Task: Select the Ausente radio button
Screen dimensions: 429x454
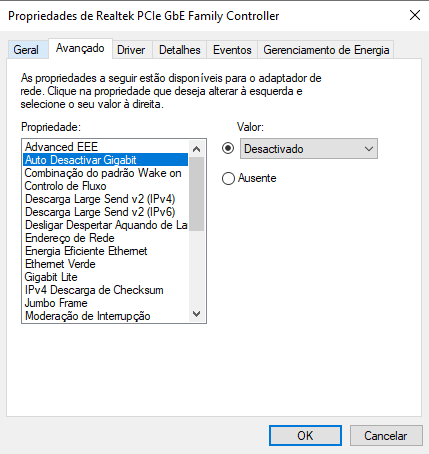Action: pos(228,178)
